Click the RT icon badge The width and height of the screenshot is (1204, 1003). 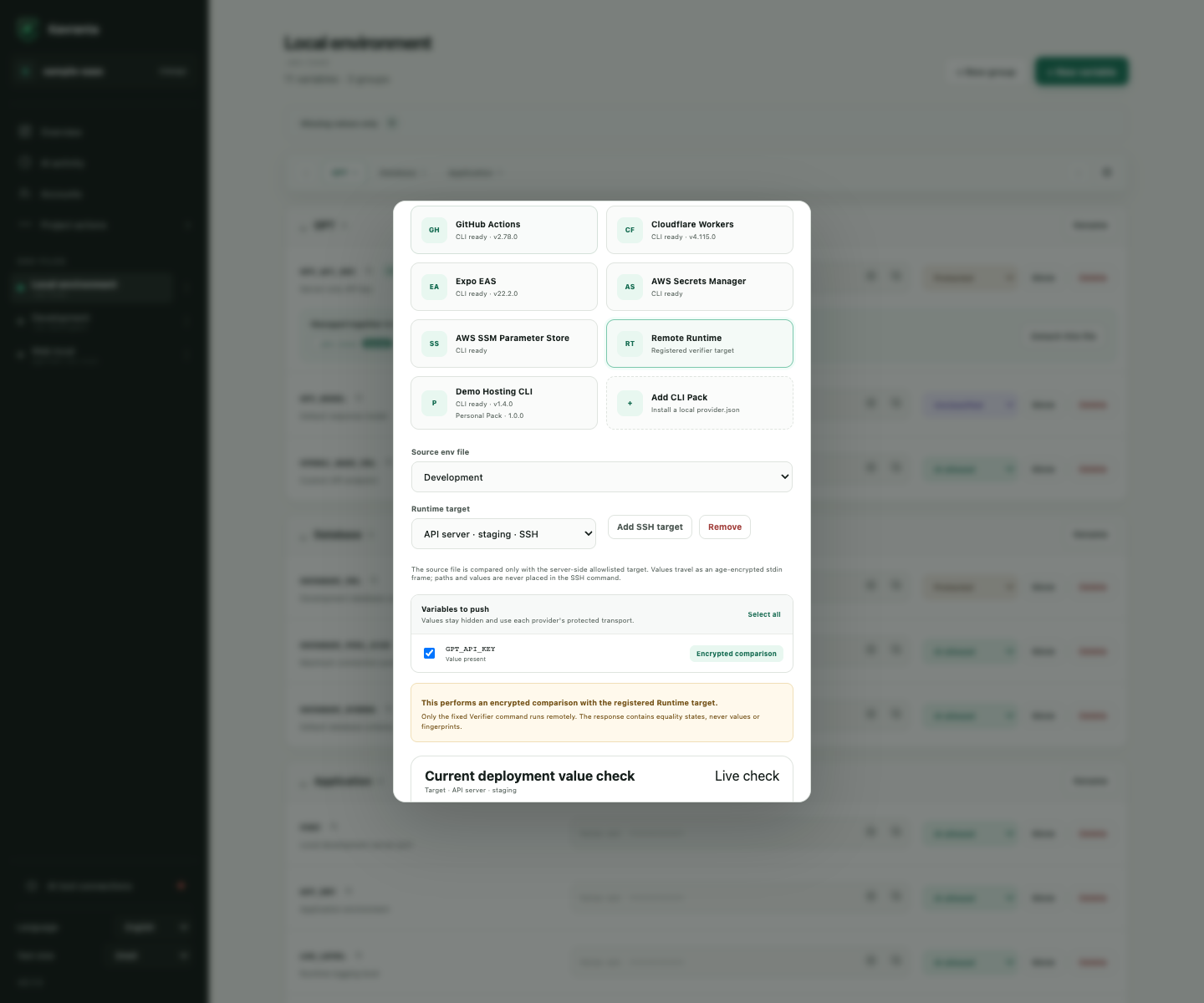(630, 344)
